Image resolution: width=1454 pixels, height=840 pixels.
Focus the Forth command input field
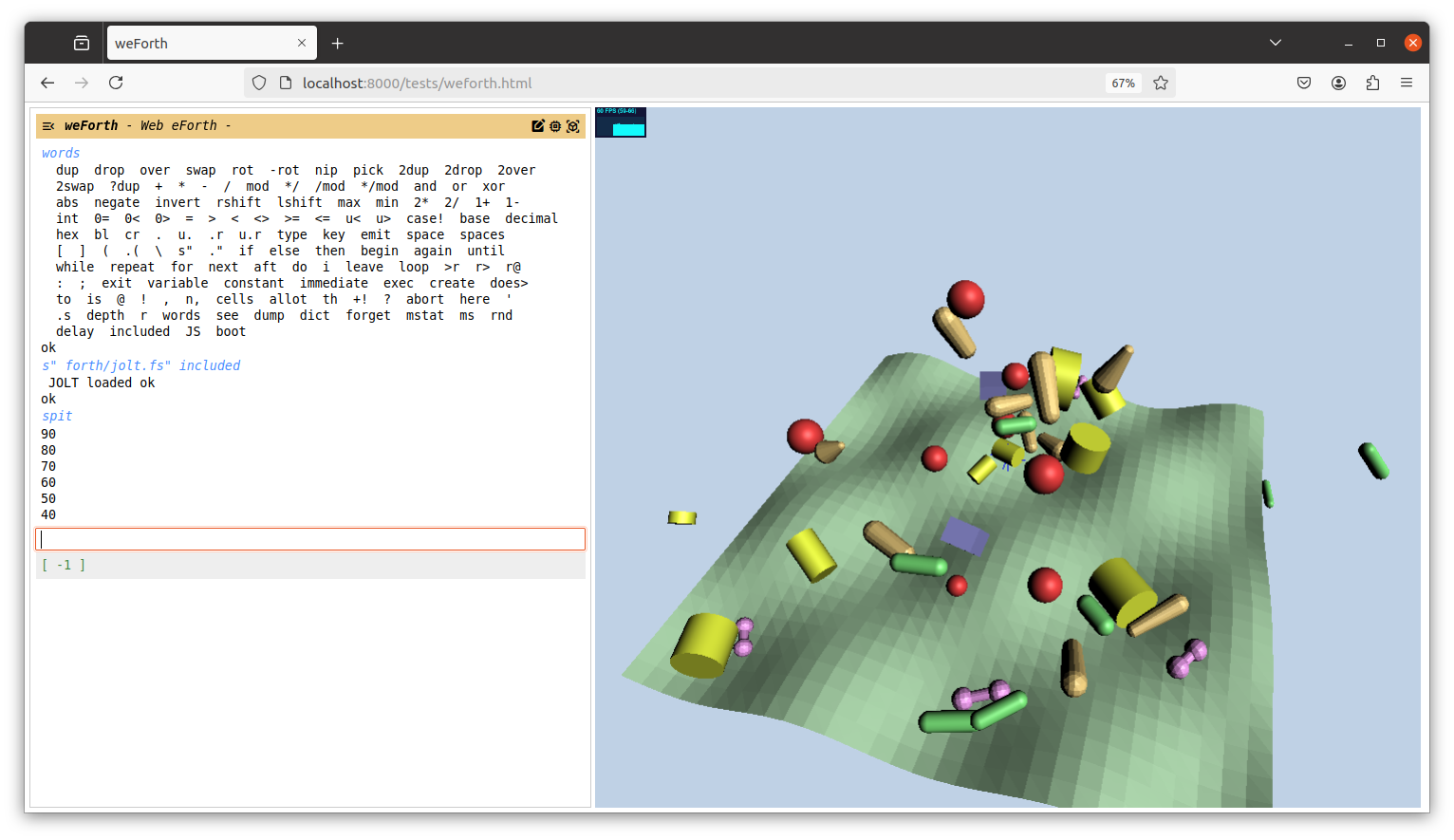(310, 539)
